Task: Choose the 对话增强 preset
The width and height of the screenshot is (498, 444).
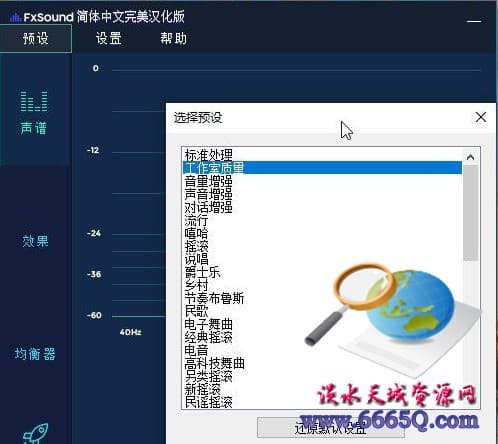Action: (322, 207)
